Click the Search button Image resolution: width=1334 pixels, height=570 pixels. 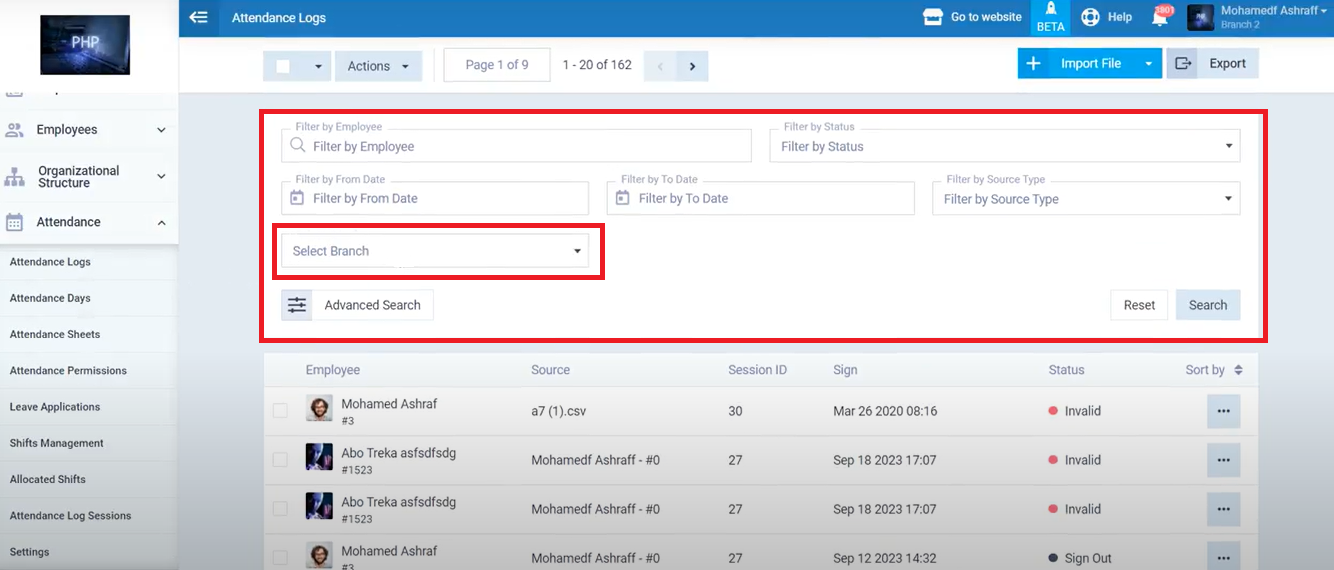click(x=1207, y=305)
